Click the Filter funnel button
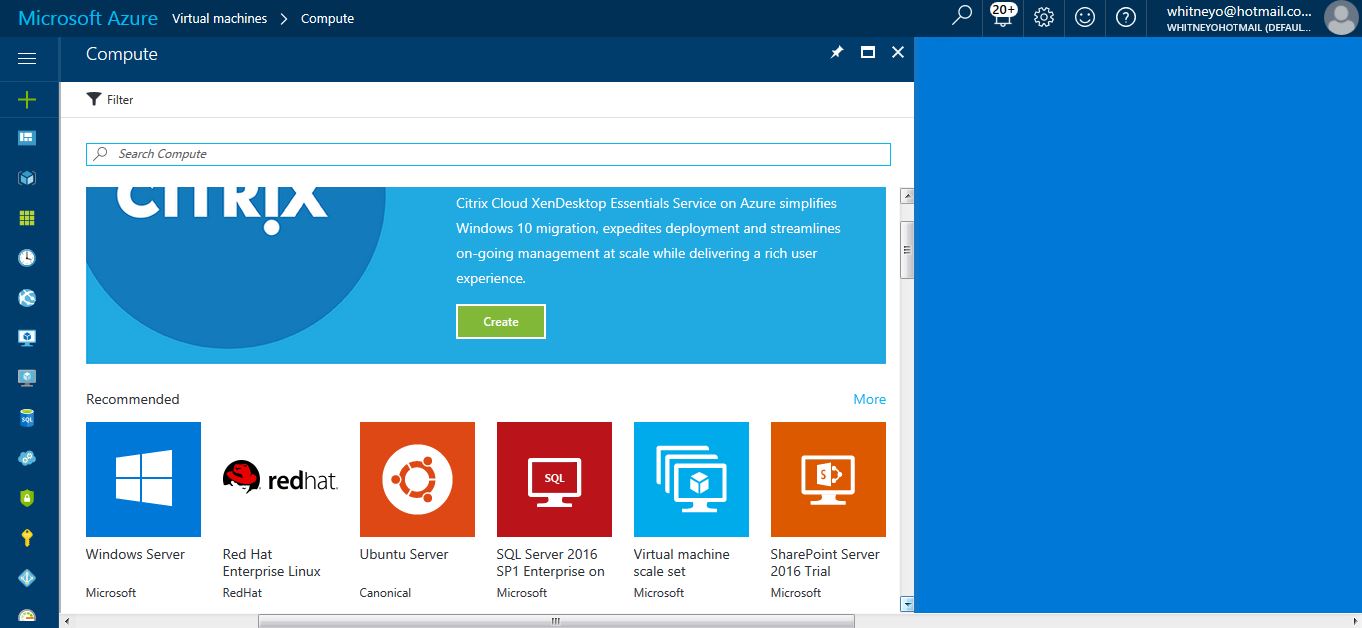The image size is (1362, 628). (110, 99)
